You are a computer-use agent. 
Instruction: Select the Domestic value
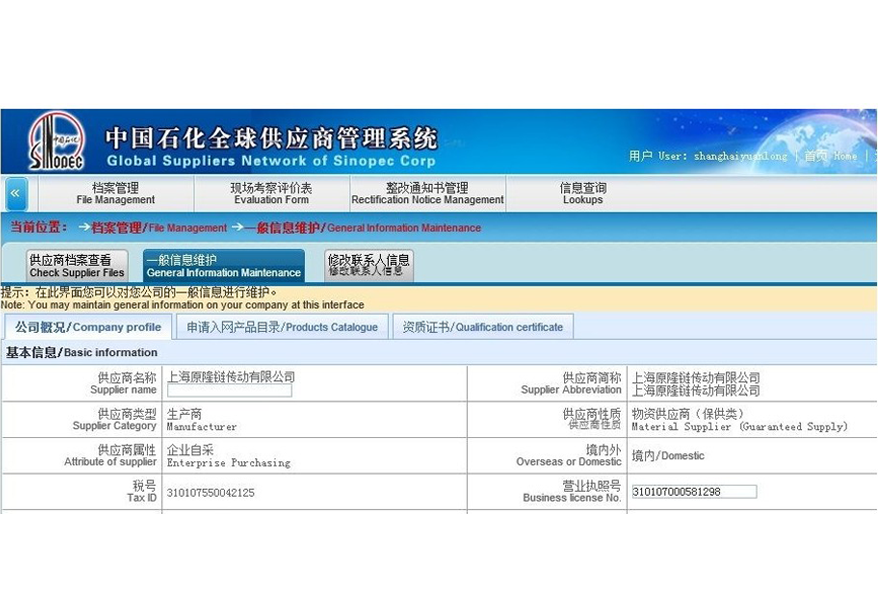[x=668, y=456]
